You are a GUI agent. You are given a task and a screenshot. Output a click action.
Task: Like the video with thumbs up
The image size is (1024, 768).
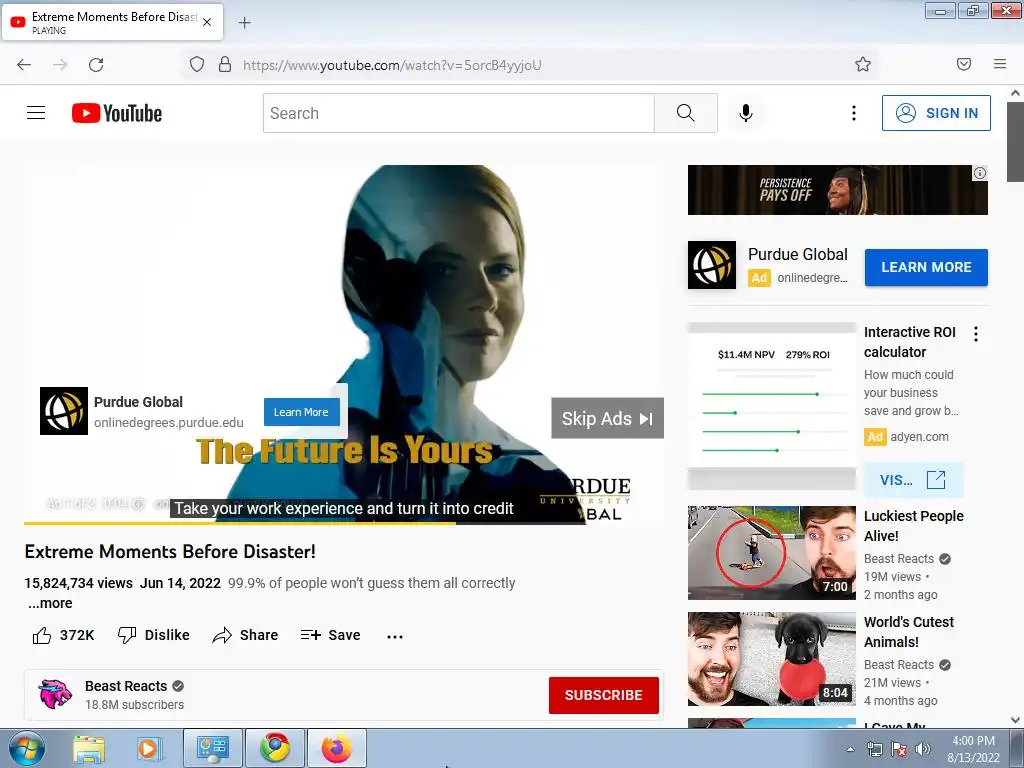coord(63,635)
